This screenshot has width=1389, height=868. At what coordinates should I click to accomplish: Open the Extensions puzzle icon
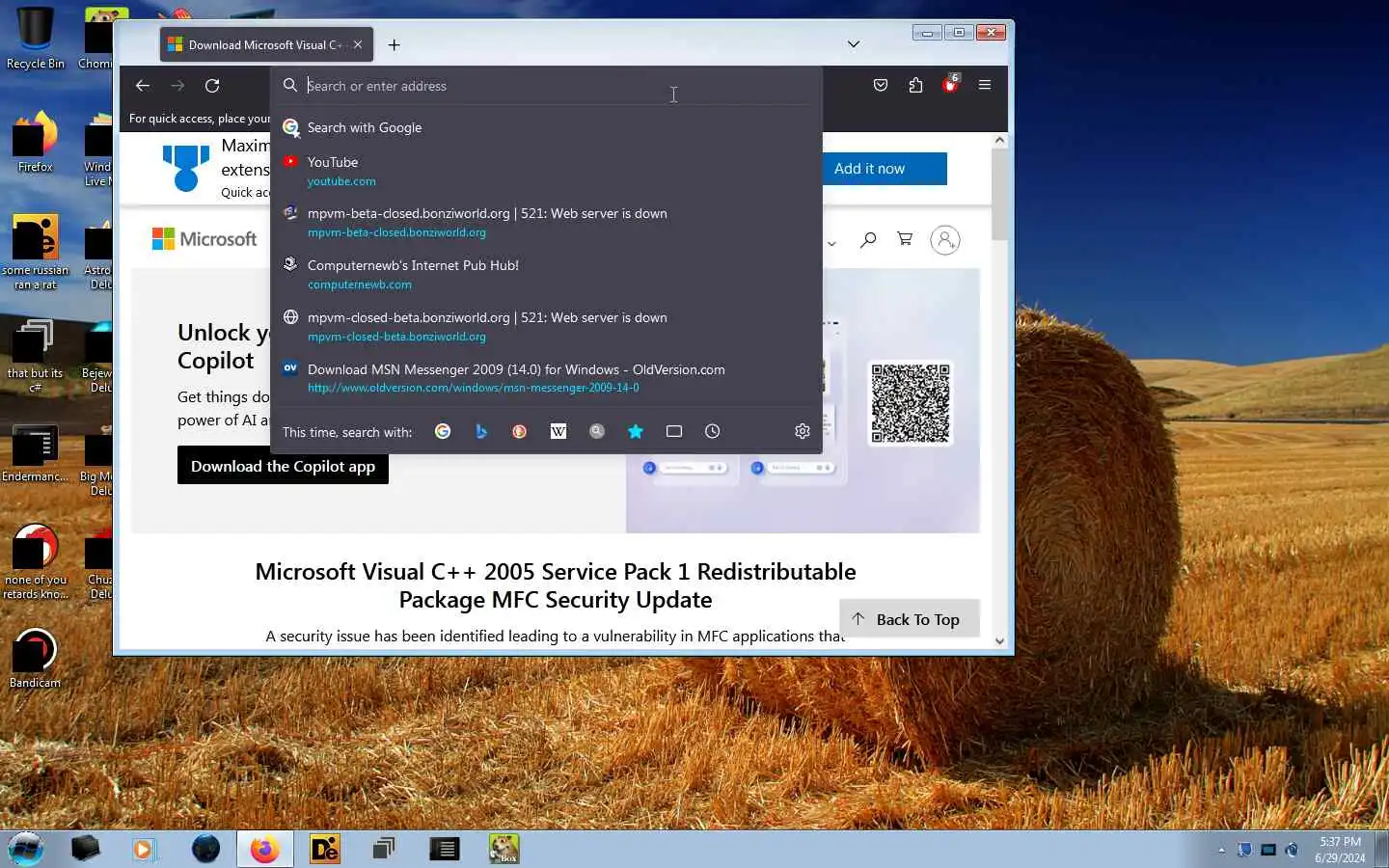pos(915,85)
